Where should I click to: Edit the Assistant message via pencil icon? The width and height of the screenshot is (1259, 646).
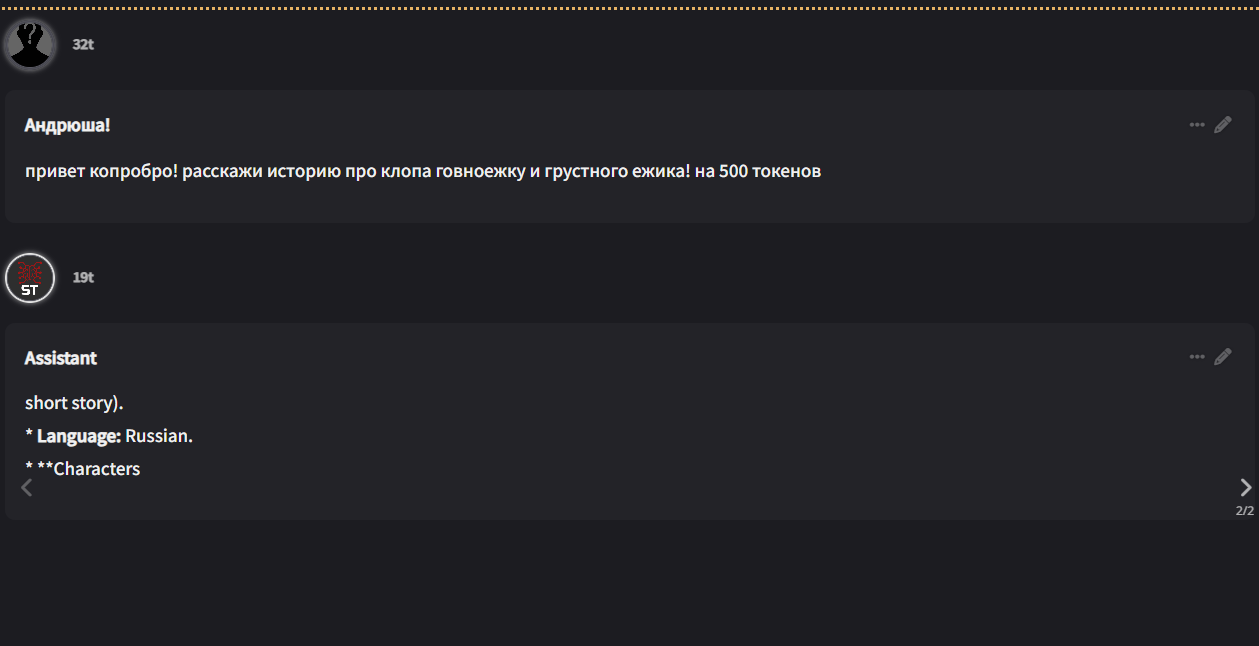[x=1222, y=357]
